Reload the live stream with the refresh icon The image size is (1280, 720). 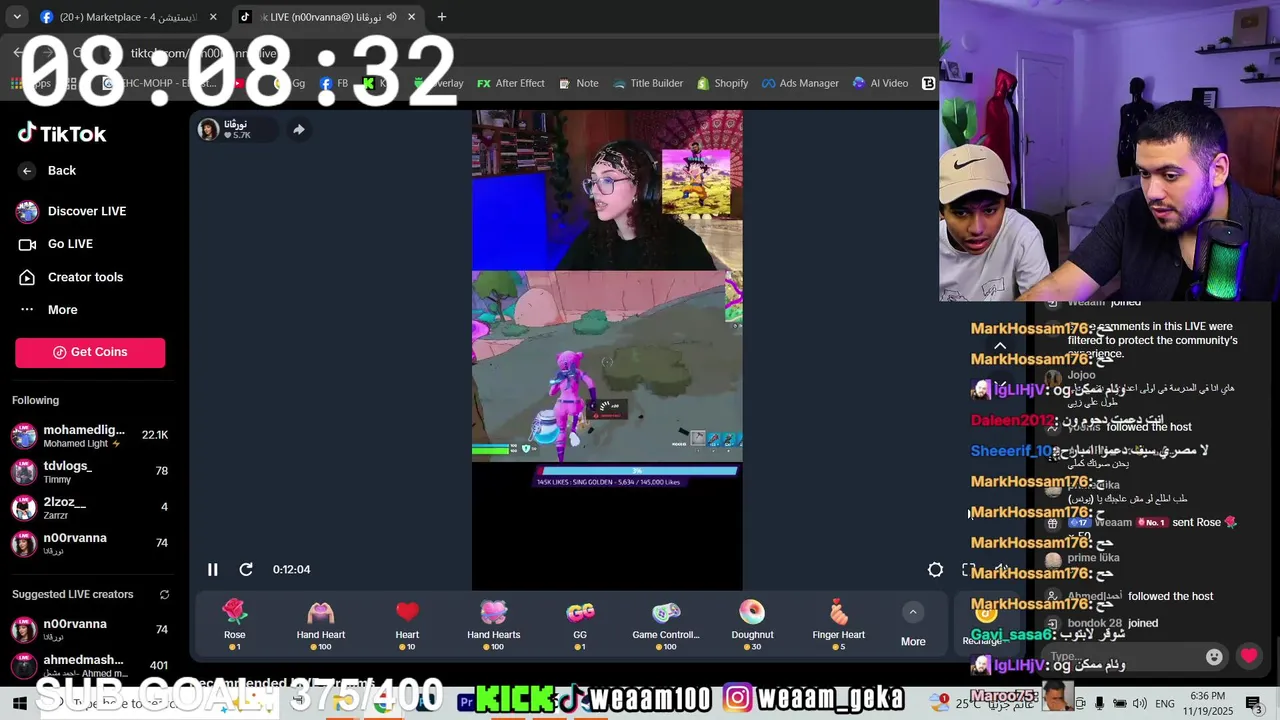(246, 569)
